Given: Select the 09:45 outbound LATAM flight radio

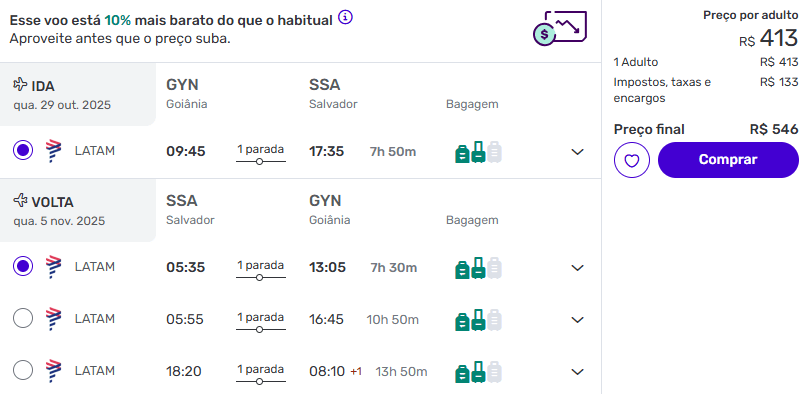Looking at the screenshot, I should tap(23, 151).
